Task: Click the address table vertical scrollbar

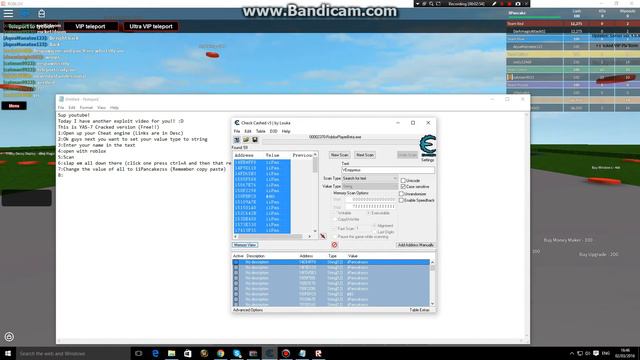Action: 432,283
